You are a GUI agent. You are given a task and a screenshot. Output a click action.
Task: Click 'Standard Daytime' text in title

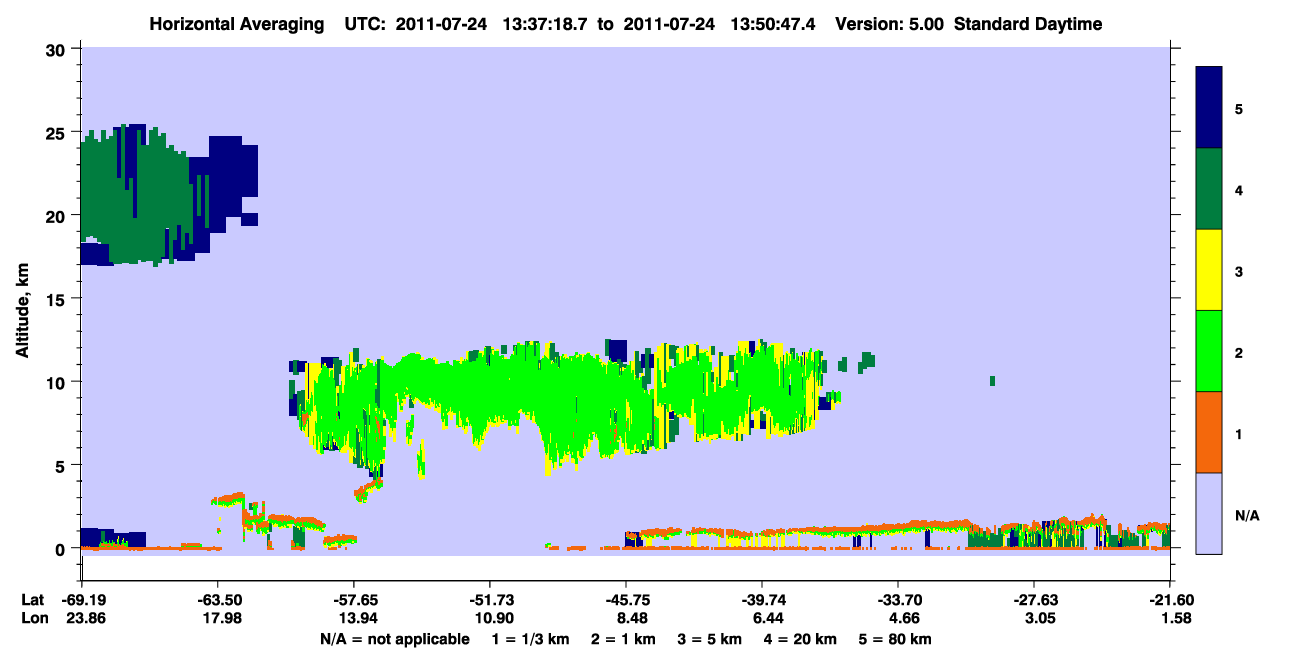click(x=1028, y=24)
